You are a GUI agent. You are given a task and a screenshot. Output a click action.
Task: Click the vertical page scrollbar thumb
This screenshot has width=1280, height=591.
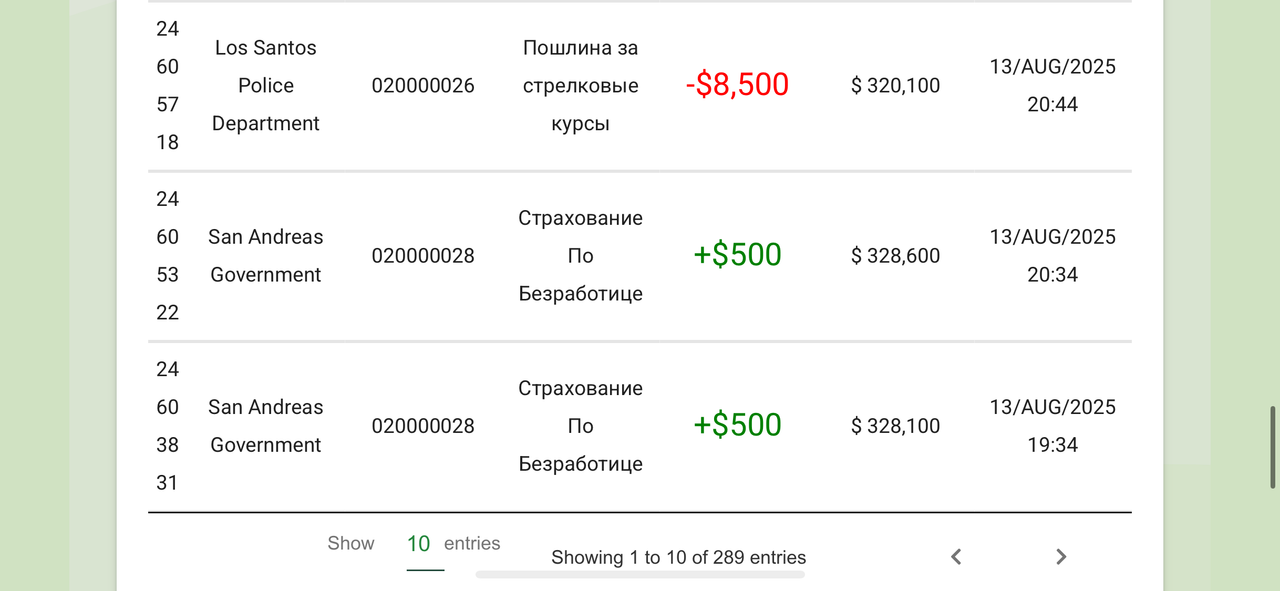[x=1273, y=446]
